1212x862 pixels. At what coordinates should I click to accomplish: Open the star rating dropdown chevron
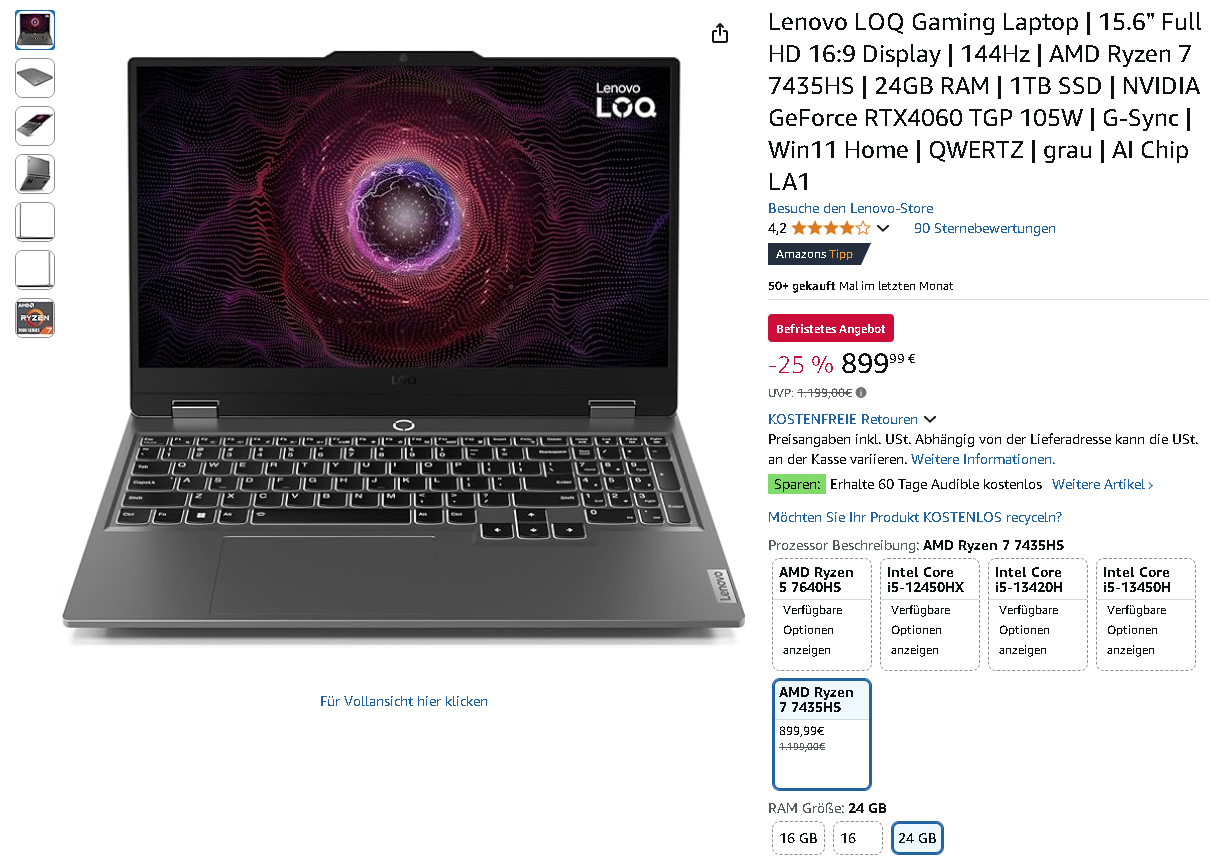click(x=883, y=229)
